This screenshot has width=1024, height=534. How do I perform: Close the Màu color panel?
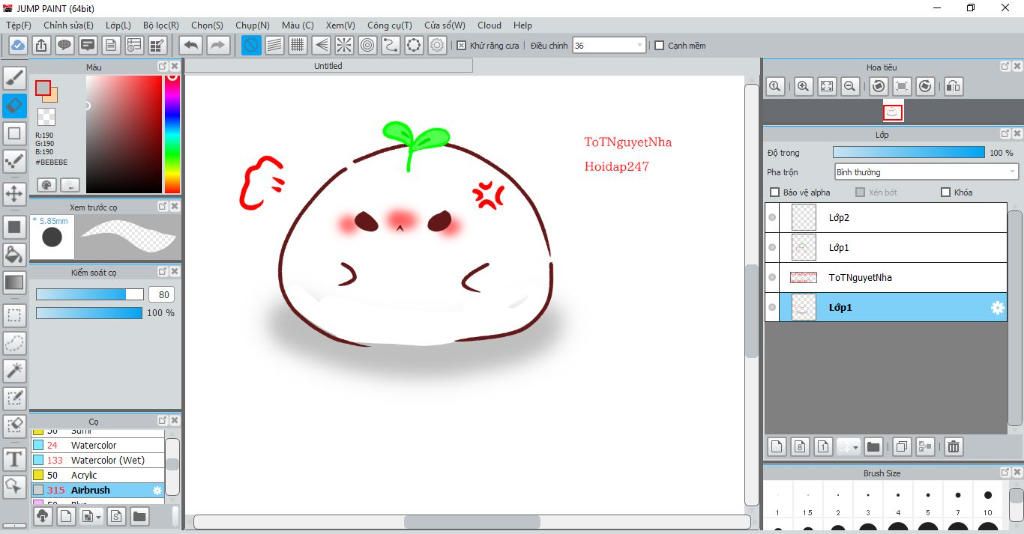coord(175,67)
